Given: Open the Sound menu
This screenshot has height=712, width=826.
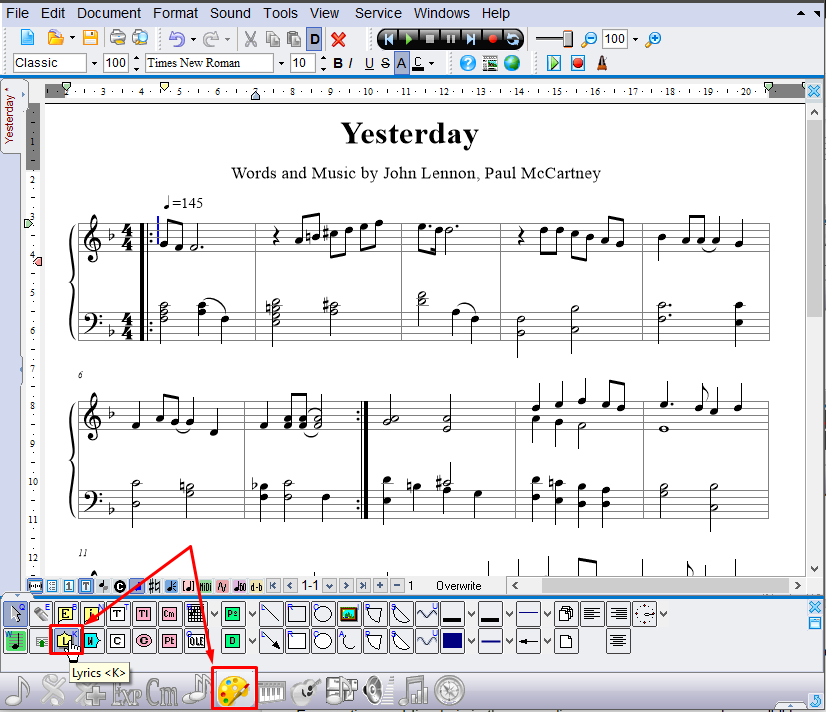Looking at the screenshot, I should click(230, 13).
